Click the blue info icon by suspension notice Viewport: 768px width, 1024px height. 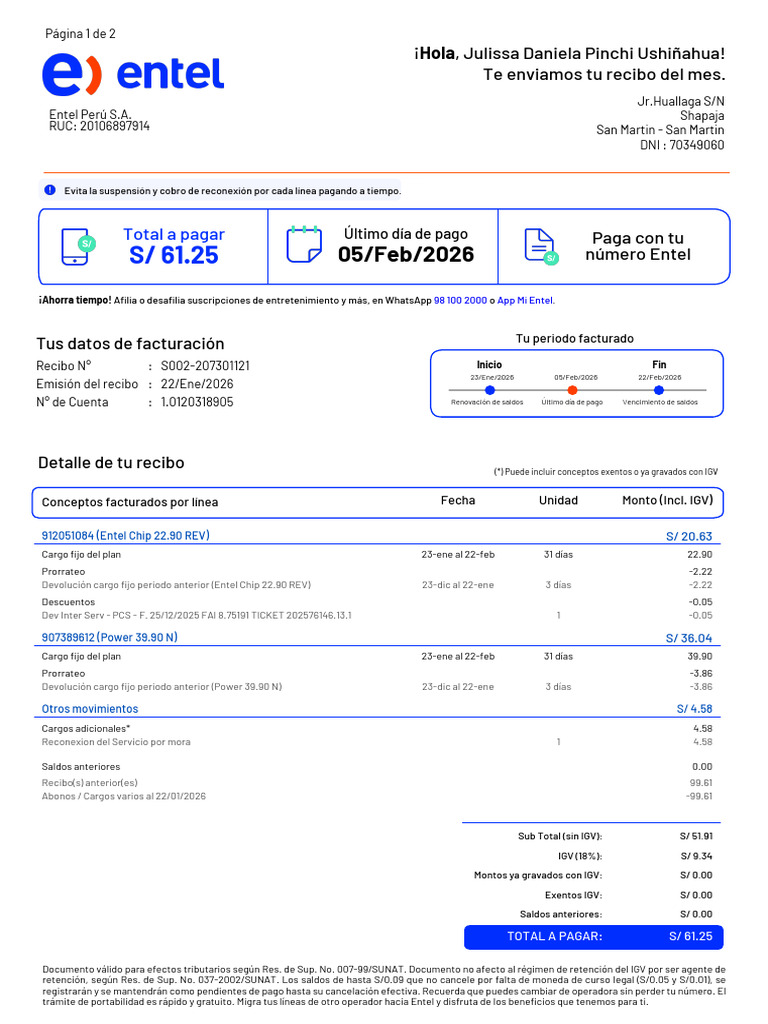point(50,190)
